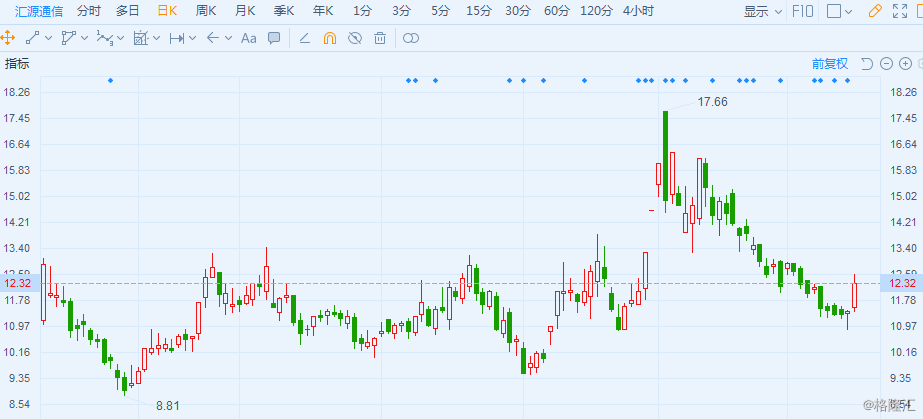Select the 日K daily candlestick tab
Screen dimensions: 923x419
pyautogui.click(x=168, y=11)
